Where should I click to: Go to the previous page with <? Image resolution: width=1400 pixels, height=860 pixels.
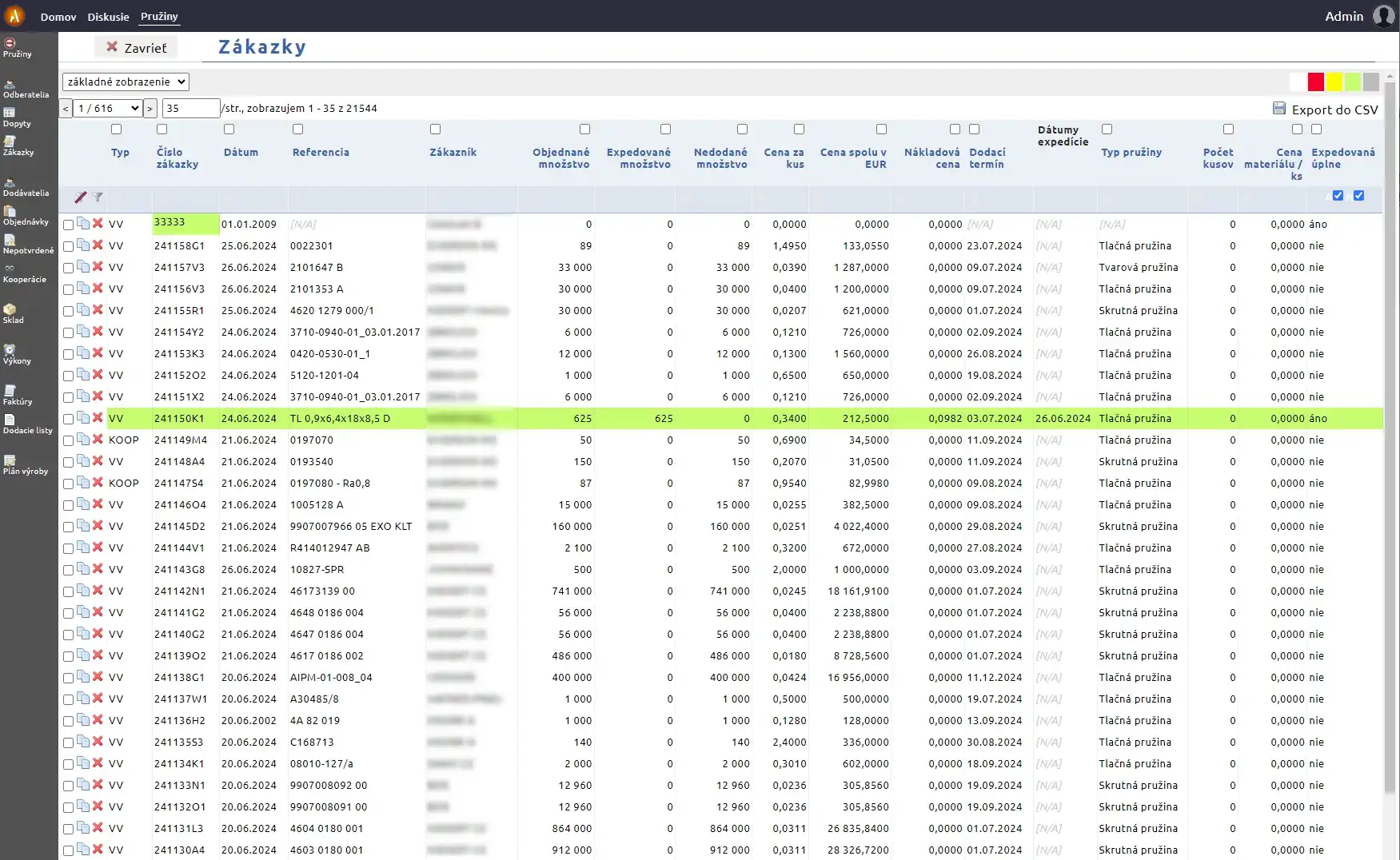pyautogui.click(x=66, y=109)
